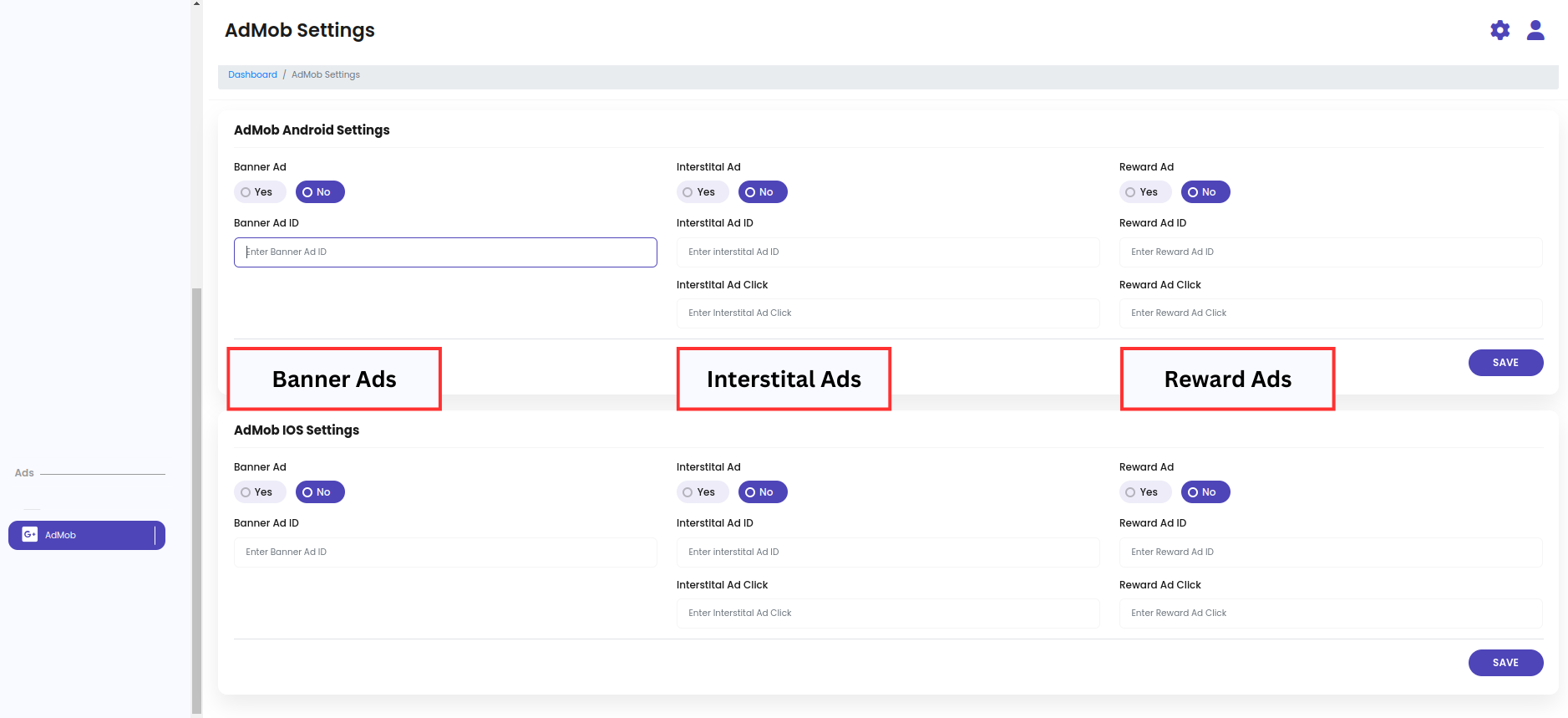Save the AdMob Android settings
Screen dimensions: 1568x718
[1505, 363]
